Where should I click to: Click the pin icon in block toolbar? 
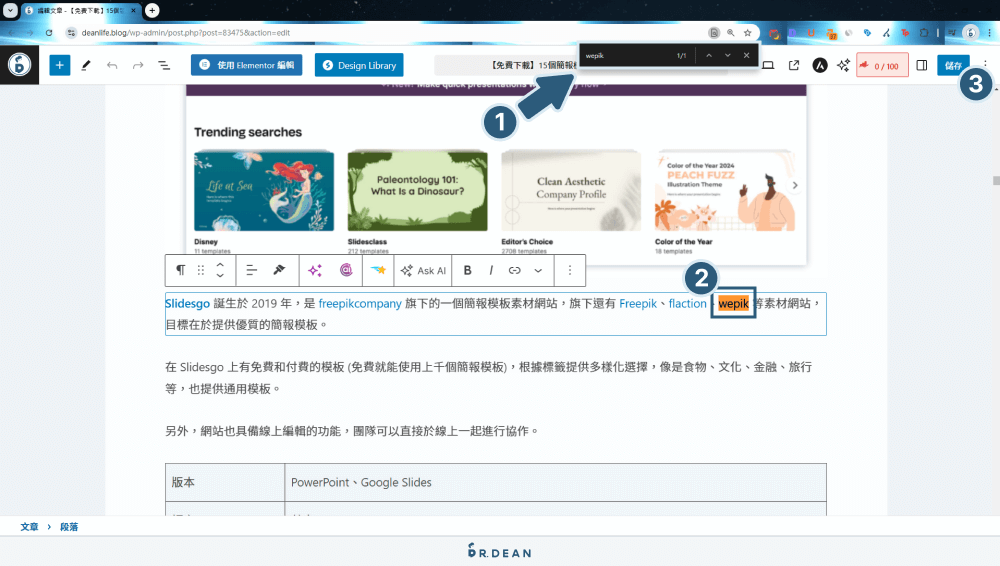[279, 270]
